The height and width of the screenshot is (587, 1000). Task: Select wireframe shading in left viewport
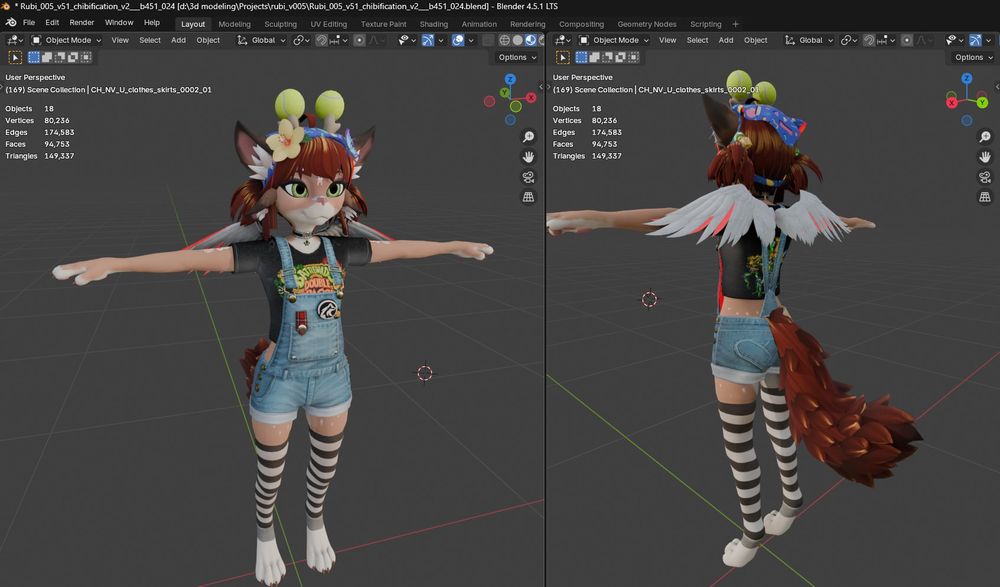tap(504, 40)
